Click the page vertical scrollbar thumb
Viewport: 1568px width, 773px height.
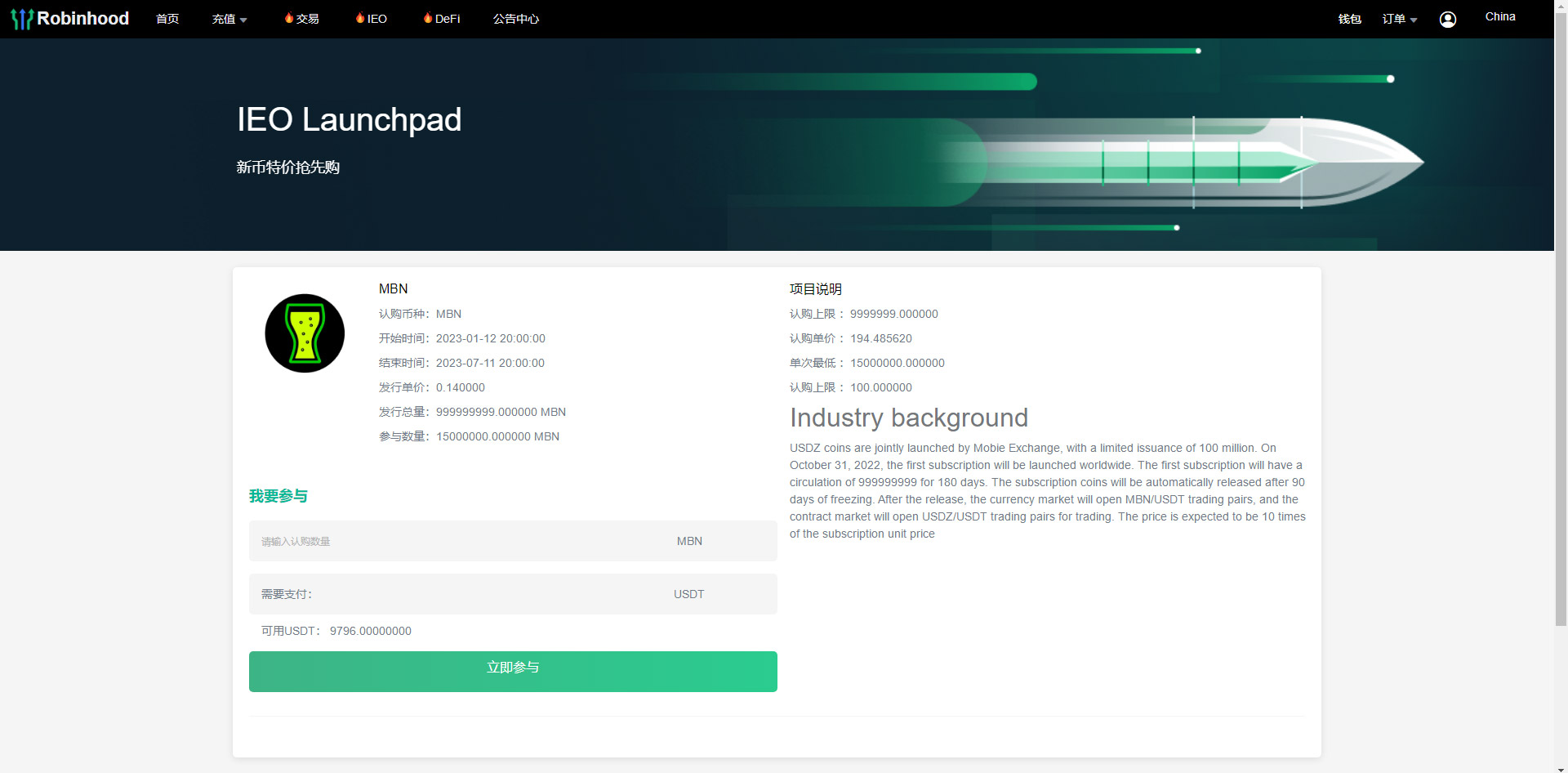tap(1561, 327)
